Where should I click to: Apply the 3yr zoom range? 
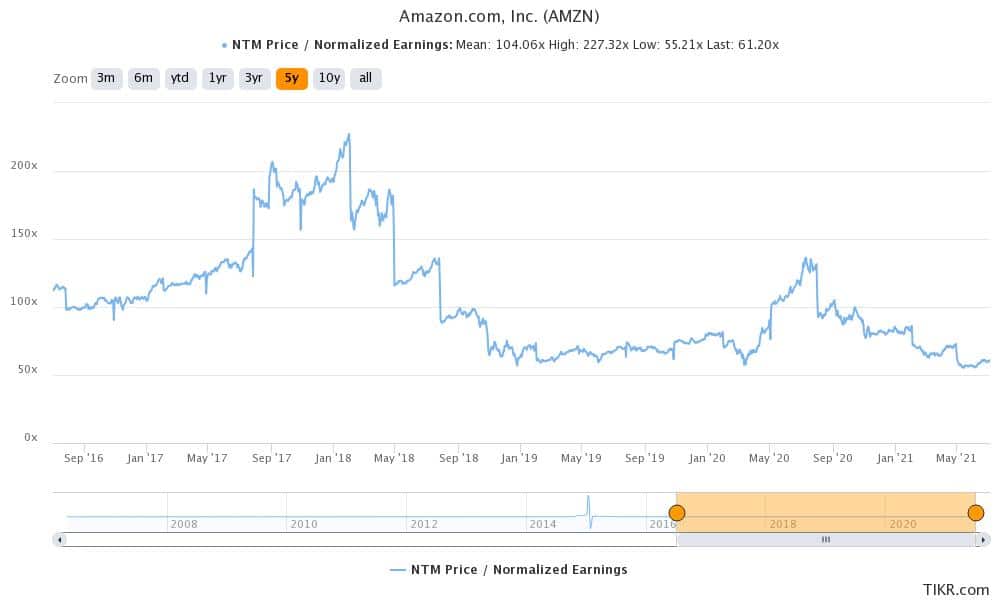tap(254, 78)
